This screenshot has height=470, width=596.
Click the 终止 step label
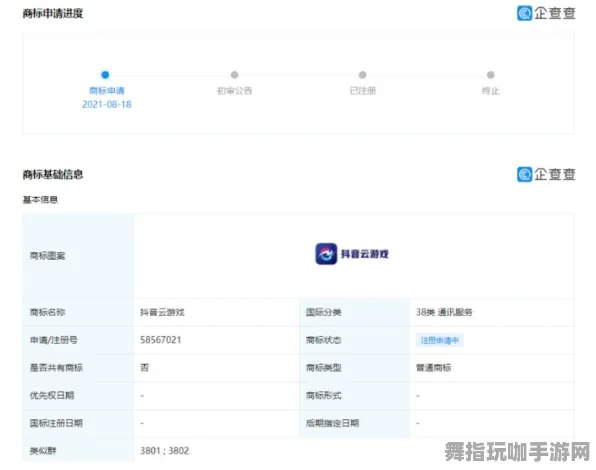click(491, 91)
